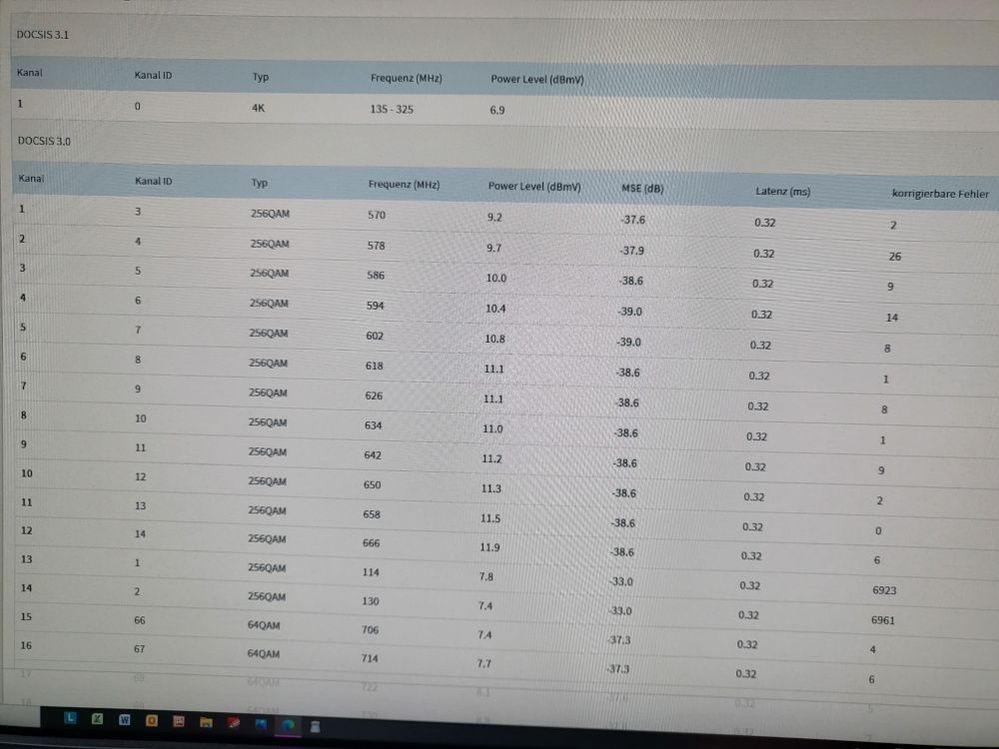The height and width of the screenshot is (749, 999).
Task: Select frequency cell '658'
Action: (371, 514)
